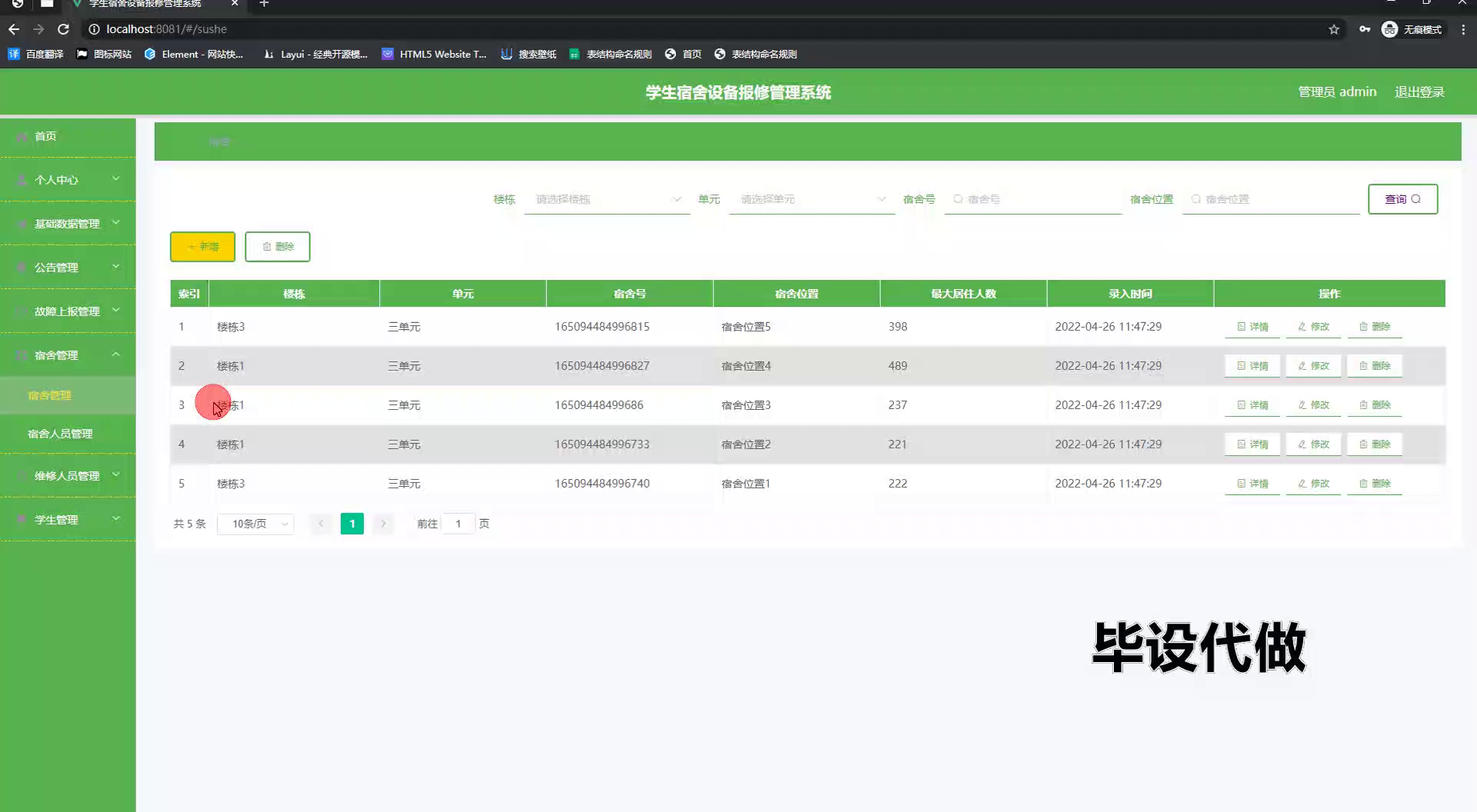The height and width of the screenshot is (812, 1477).
Task: Click 删除 for 宿舍位置3 row
Action: [x=1374, y=405]
